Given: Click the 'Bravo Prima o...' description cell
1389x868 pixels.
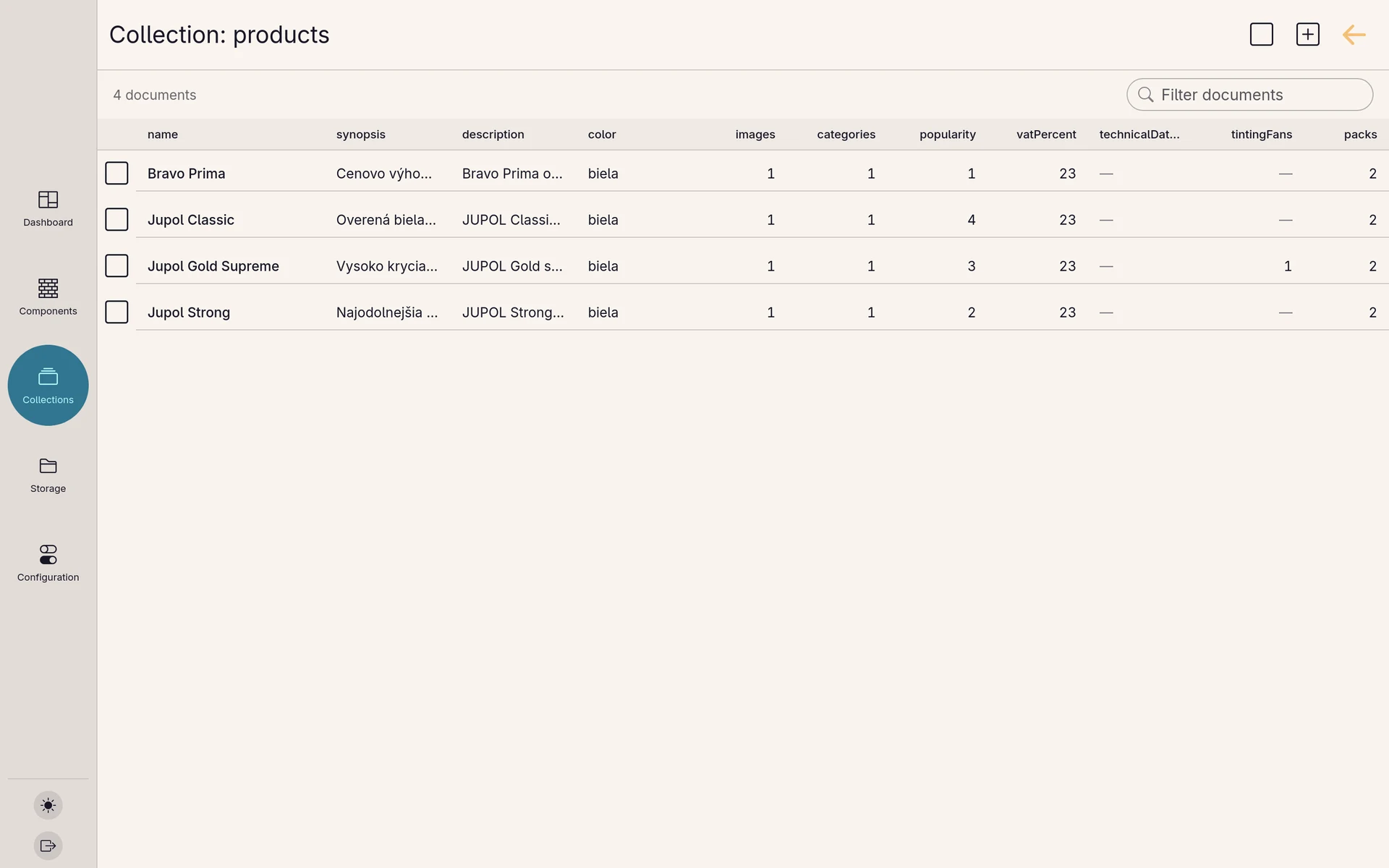Looking at the screenshot, I should click(x=512, y=174).
